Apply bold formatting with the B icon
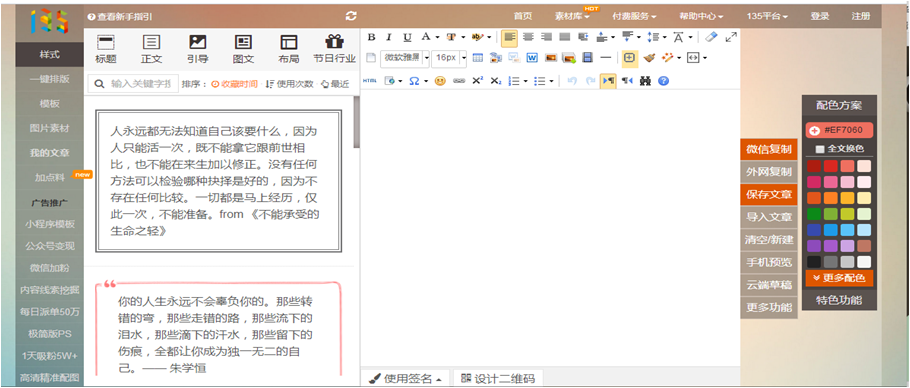The width and height of the screenshot is (910, 388). pyautogui.click(x=371, y=37)
